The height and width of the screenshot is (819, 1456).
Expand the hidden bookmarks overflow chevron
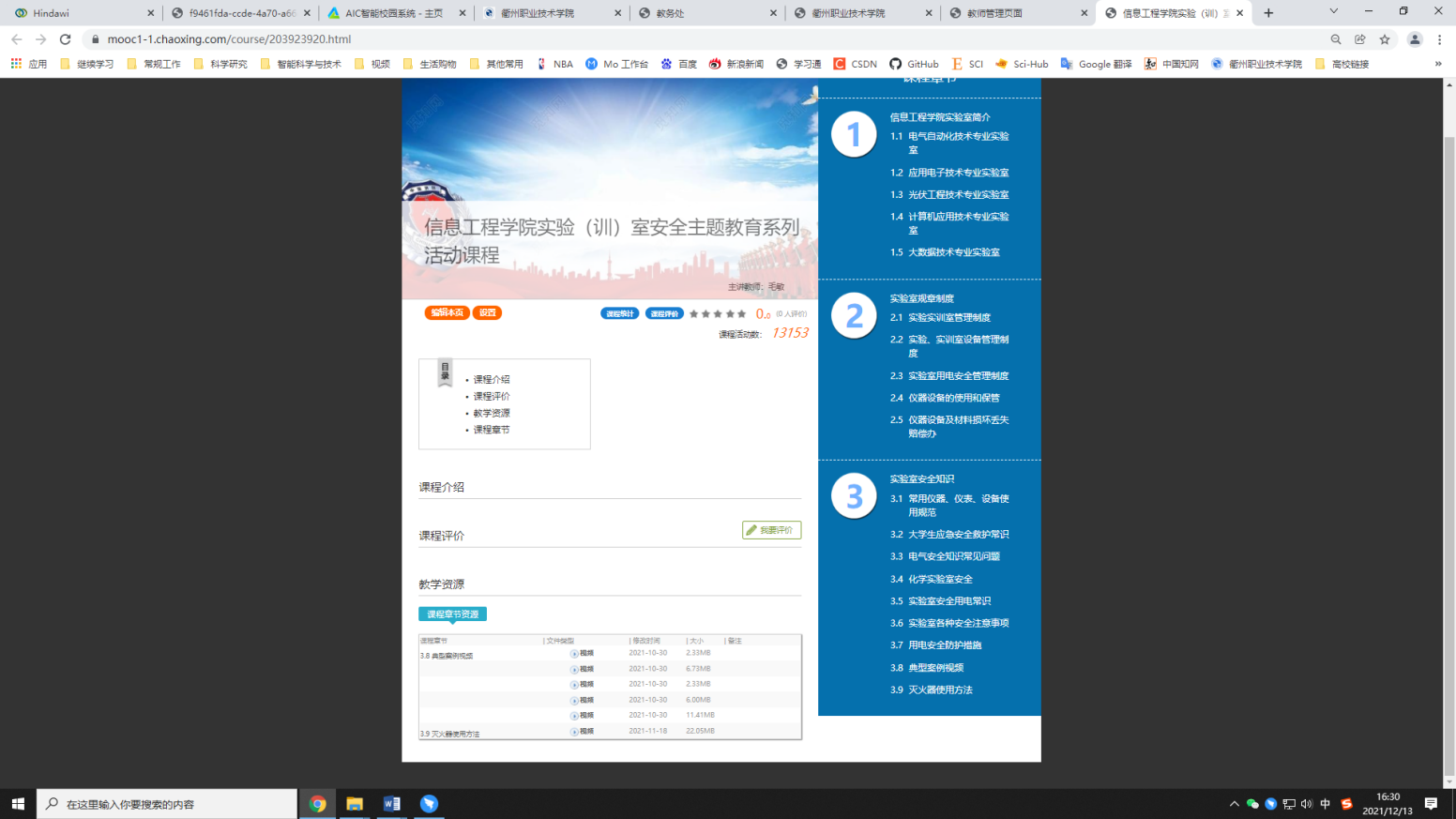(1438, 64)
